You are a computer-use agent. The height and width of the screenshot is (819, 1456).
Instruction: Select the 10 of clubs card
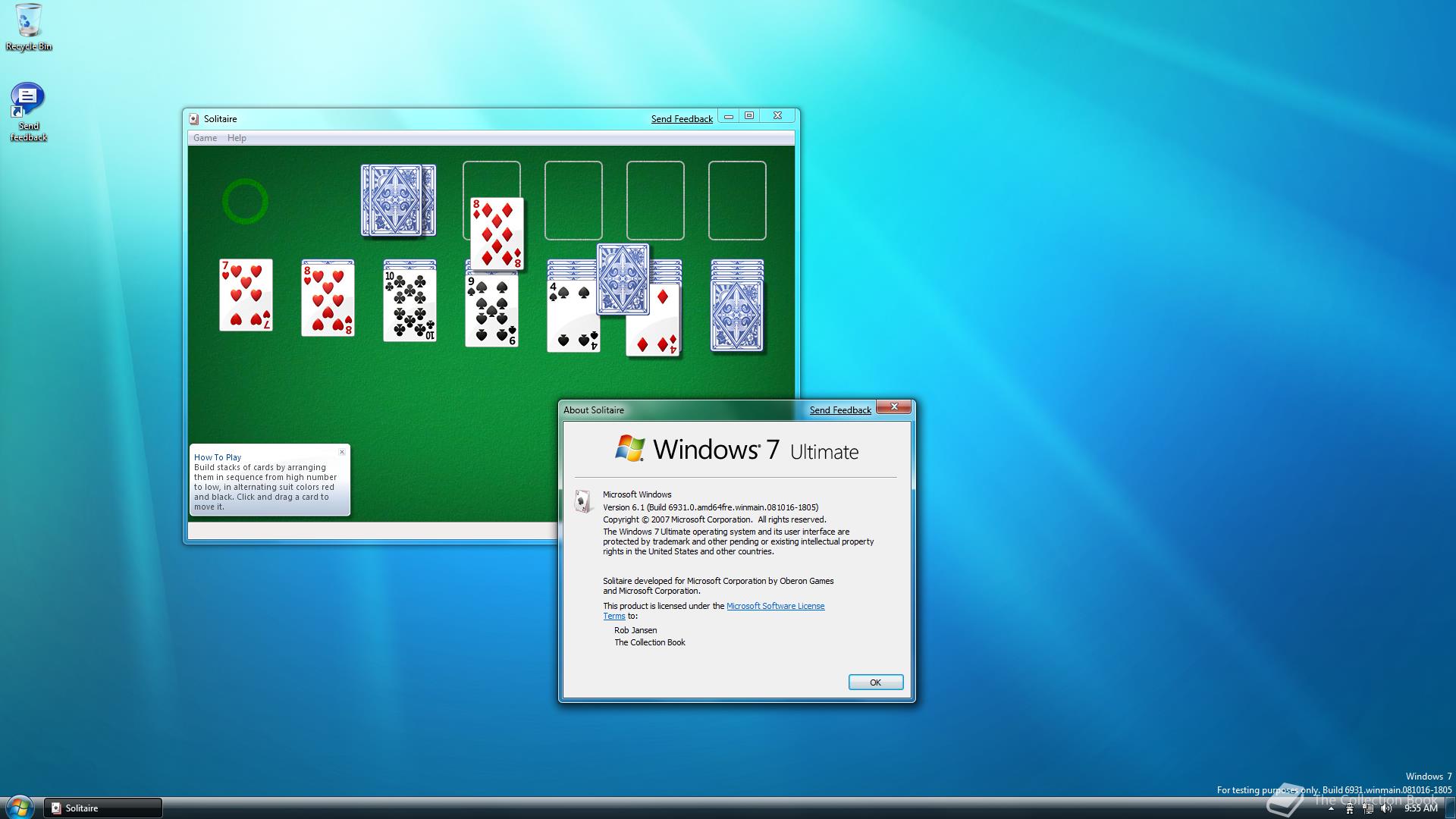(x=409, y=305)
